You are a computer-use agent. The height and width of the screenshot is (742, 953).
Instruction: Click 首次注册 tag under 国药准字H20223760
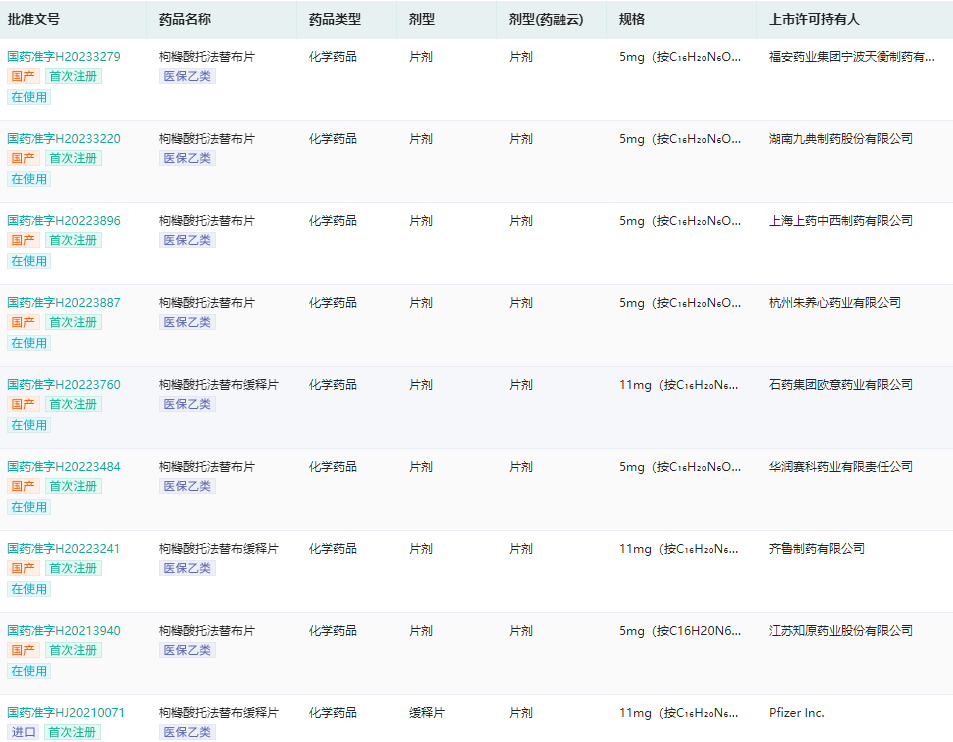point(73,404)
